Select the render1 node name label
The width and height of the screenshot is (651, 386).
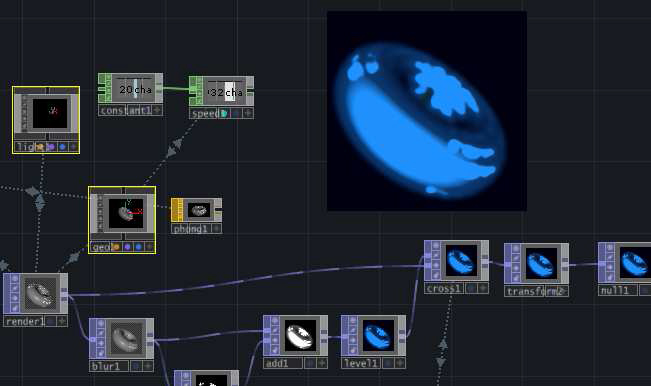24,321
